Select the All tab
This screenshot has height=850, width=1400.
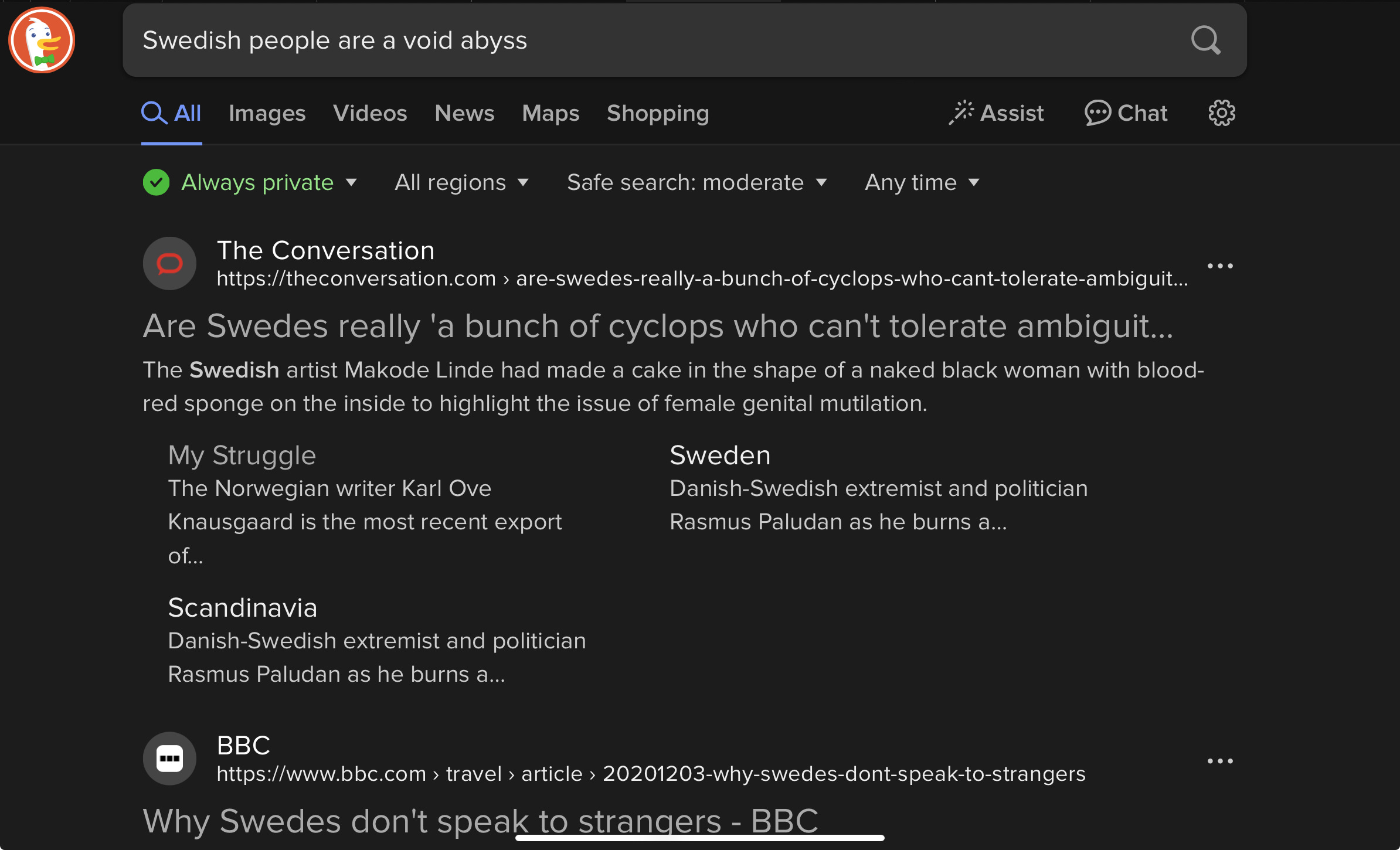(x=171, y=113)
